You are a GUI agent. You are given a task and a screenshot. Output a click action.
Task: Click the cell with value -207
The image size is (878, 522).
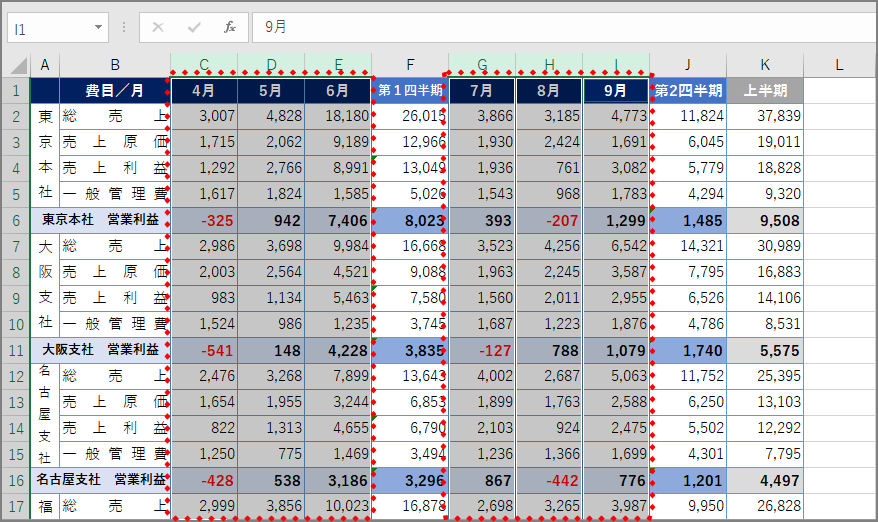click(x=549, y=221)
